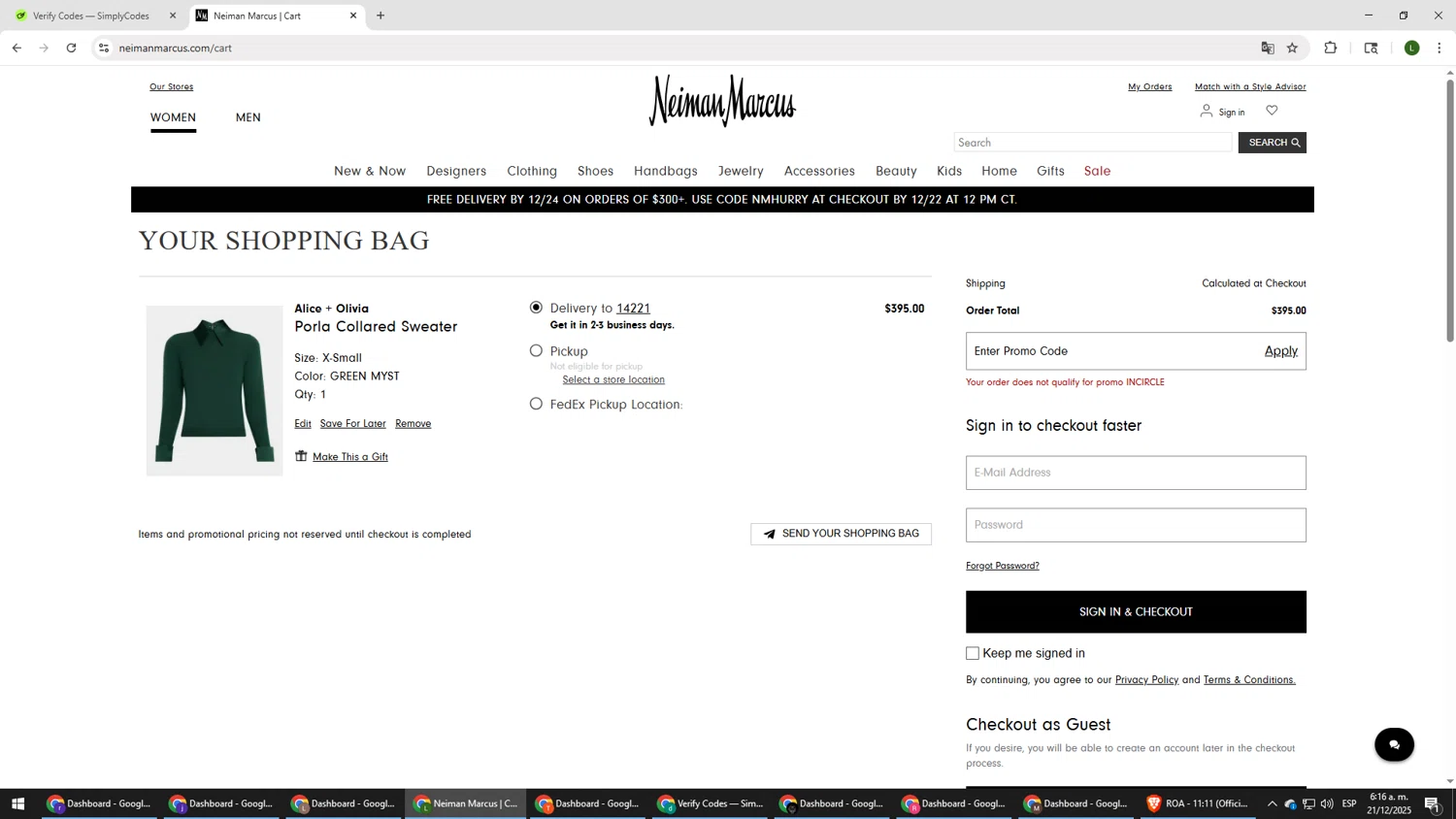Open My Orders link

pos(1149,86)
